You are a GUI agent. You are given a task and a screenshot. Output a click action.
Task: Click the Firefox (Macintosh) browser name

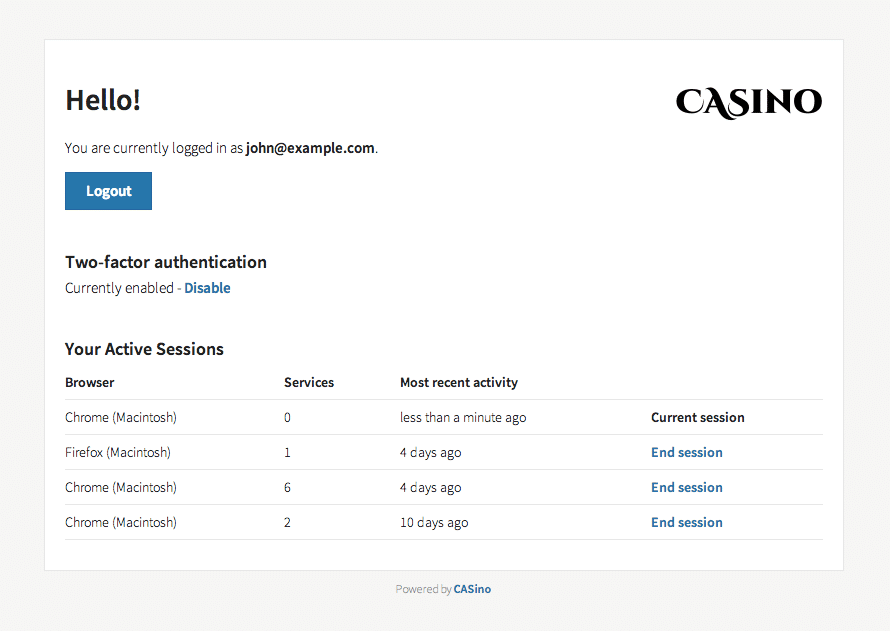click(118, 452)
